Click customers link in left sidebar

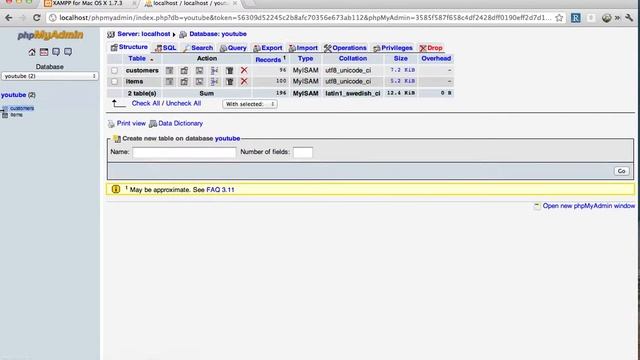point(22,108)
